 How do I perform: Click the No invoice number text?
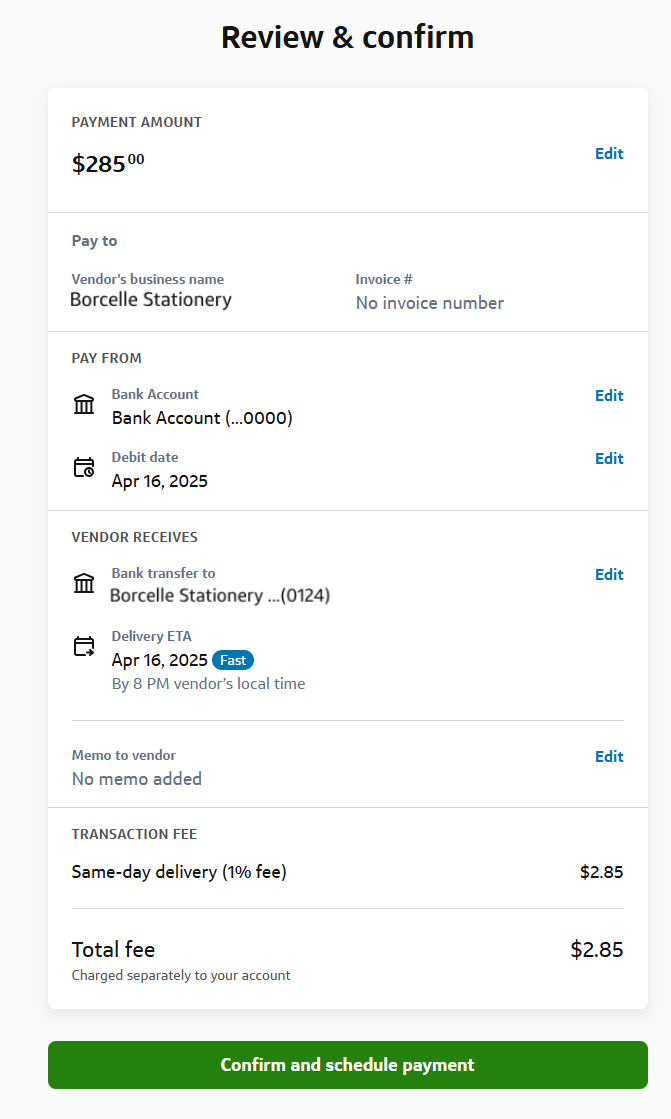tap(430, 303)
